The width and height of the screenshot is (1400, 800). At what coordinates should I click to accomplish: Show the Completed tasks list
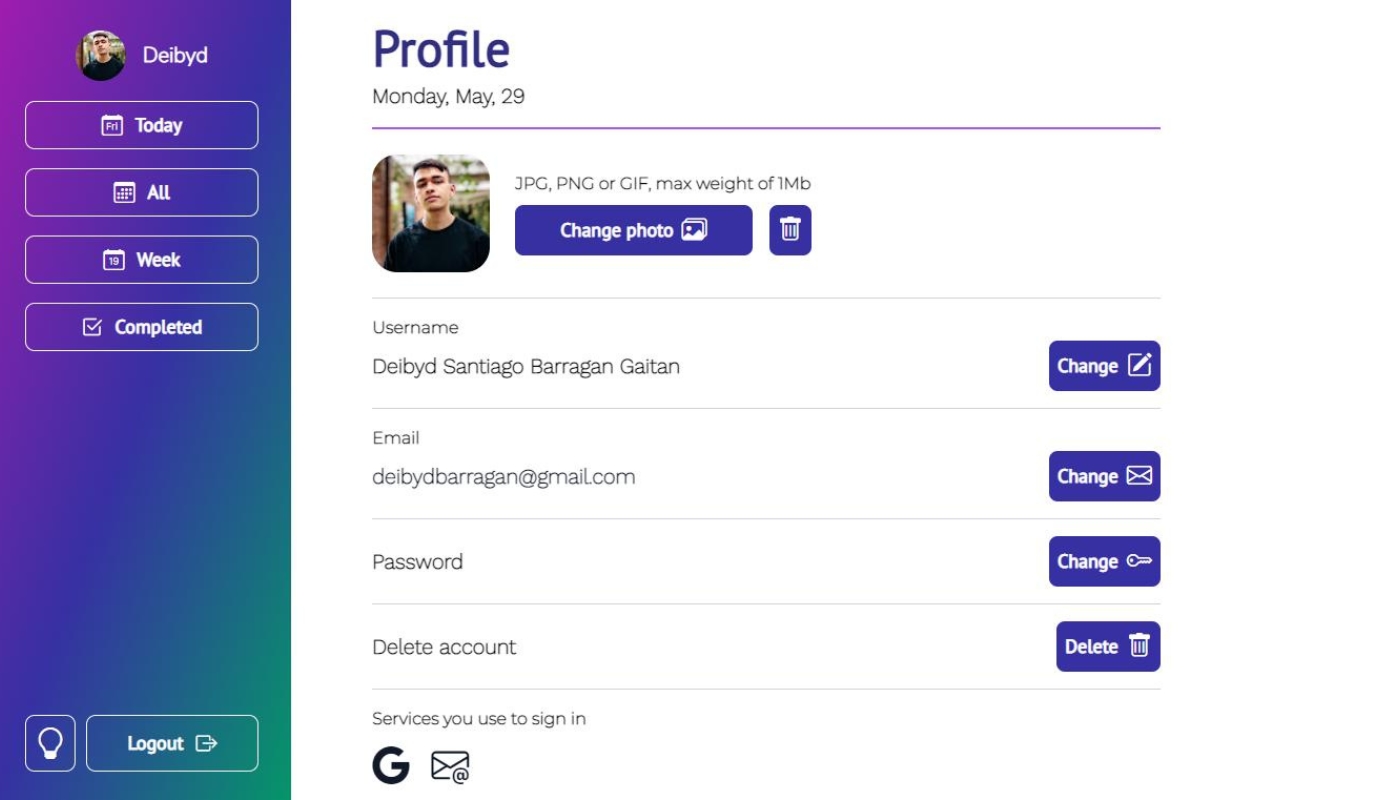point(141,327)
